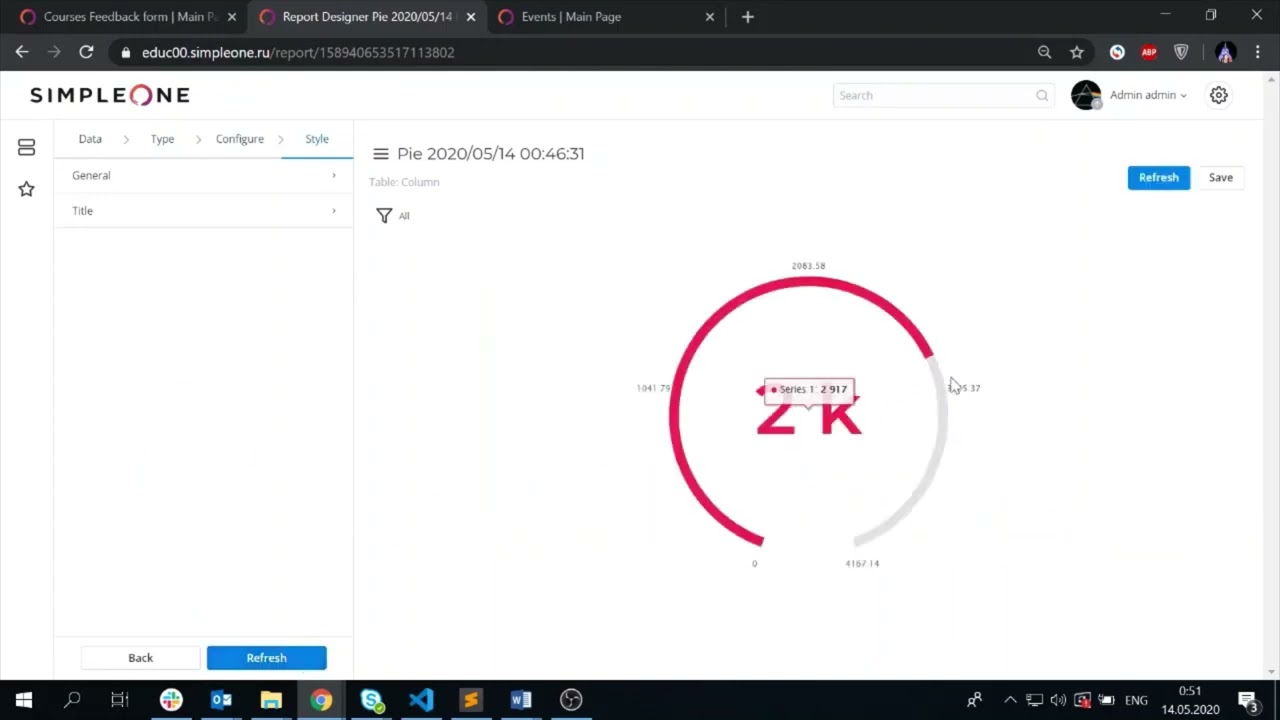Go to the Type step tab
This screenshot has height=720, width=1280.
coord(162,139)
